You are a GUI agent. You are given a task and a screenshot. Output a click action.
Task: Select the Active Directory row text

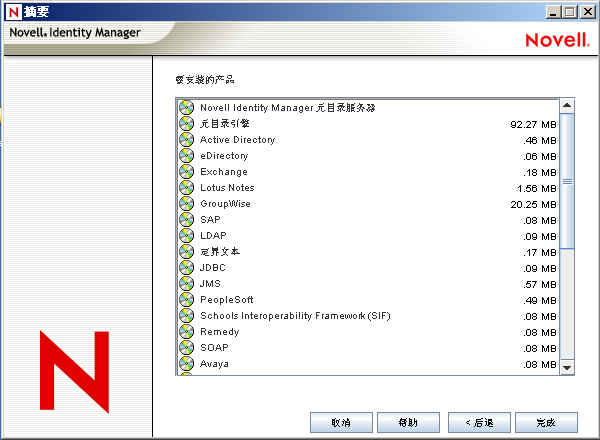tap(238, 140)
